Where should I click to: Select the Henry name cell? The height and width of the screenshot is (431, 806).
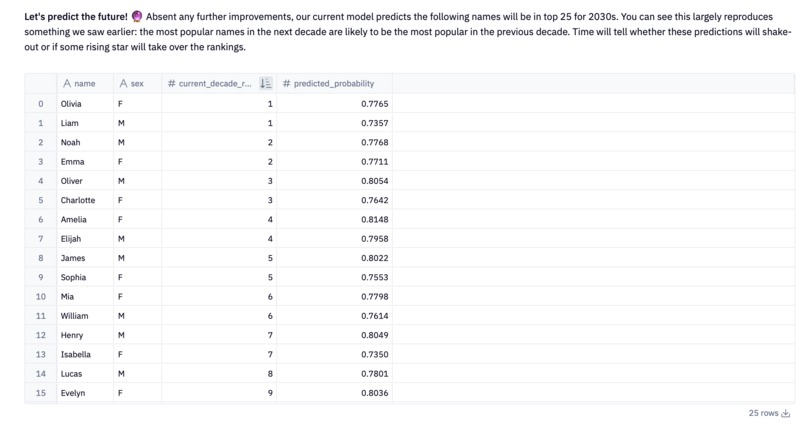coord(85,335)
